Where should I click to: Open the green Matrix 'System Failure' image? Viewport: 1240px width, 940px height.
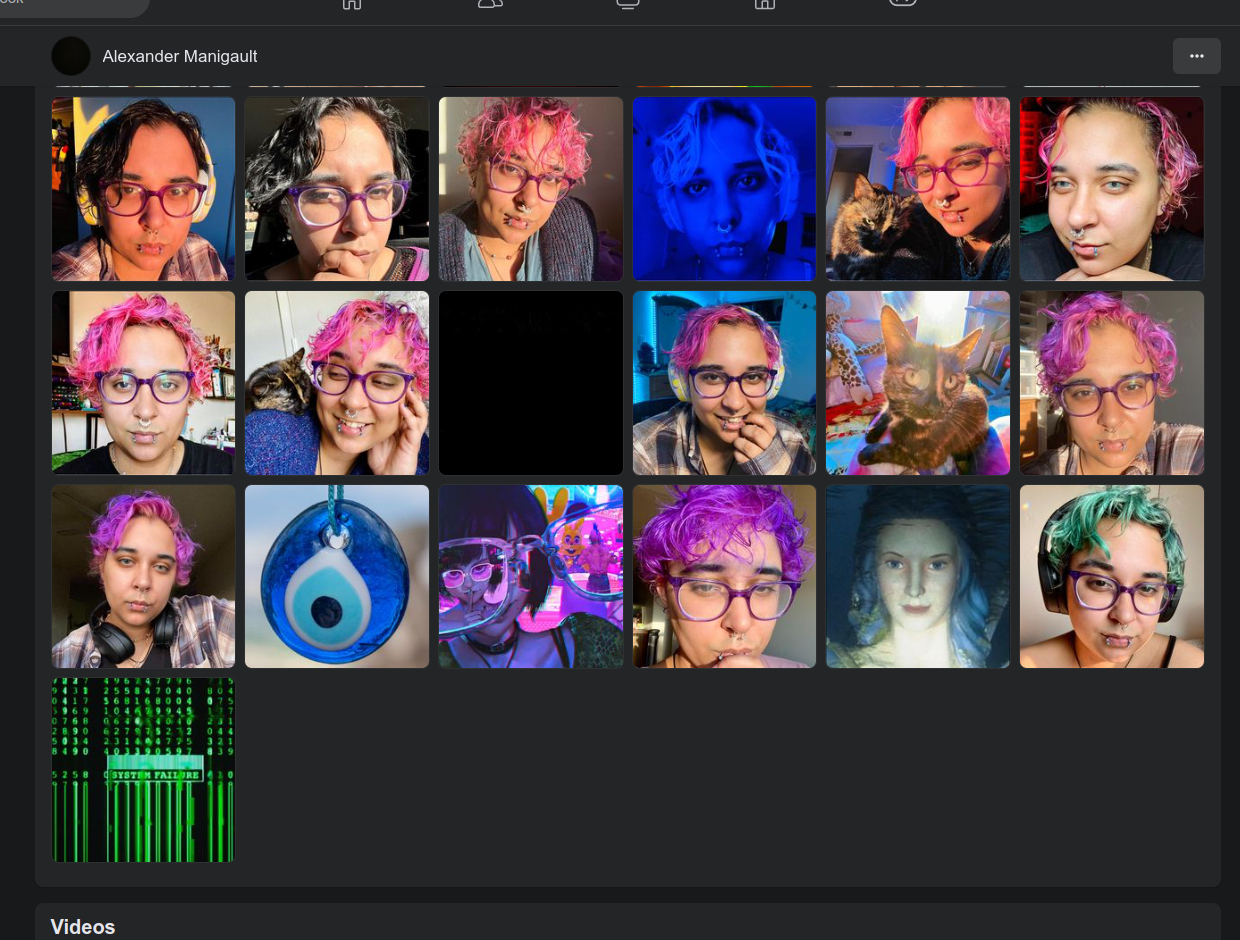point(143,769)
